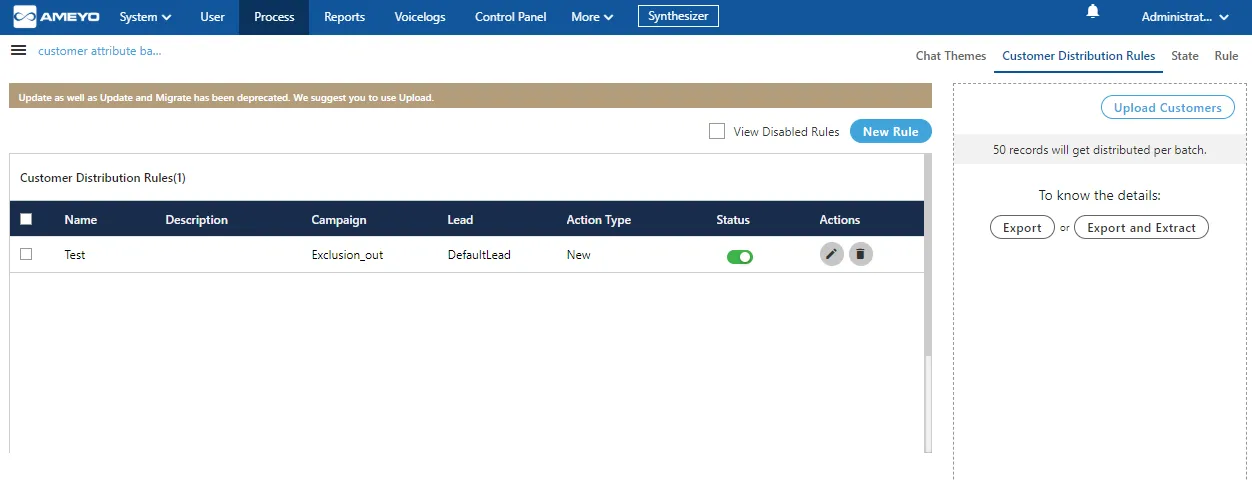The height and width of the screenshot is (480, 1252).
Task: Go to the Reports menu
Action: tap(344, 17)
